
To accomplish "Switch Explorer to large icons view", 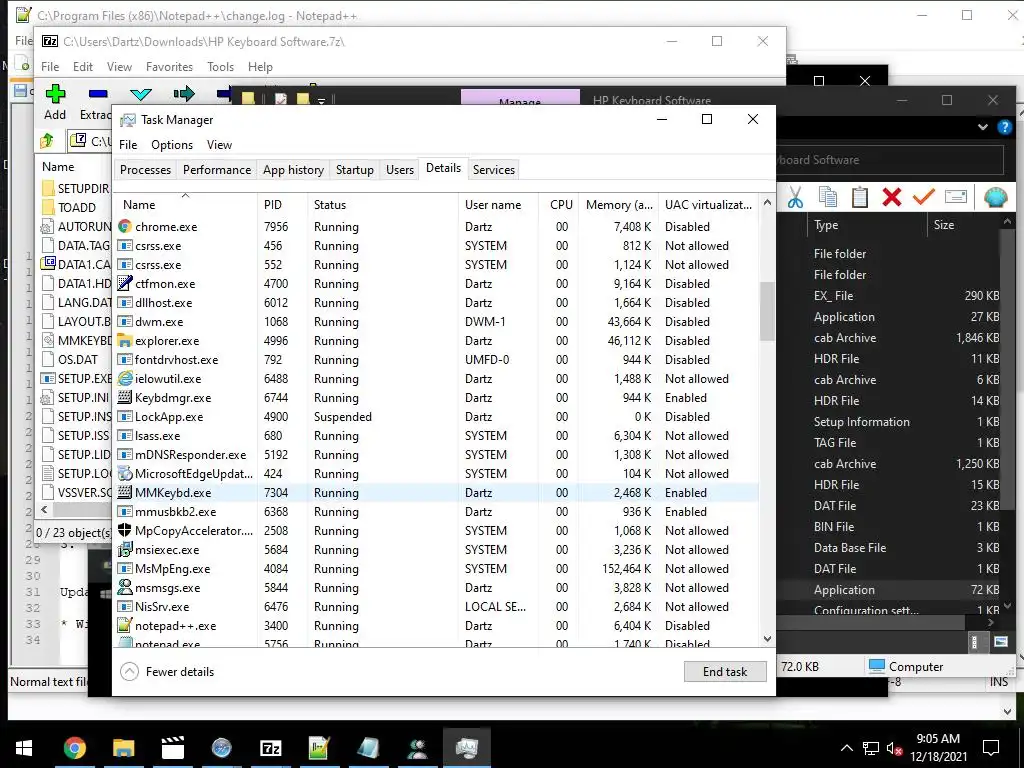I will 1000,642.
